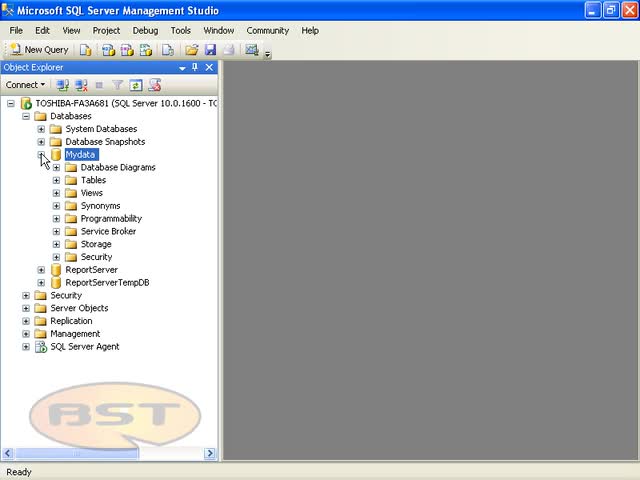Select the Tables tree item
640x480 pixels.
(x=93, y=180)
